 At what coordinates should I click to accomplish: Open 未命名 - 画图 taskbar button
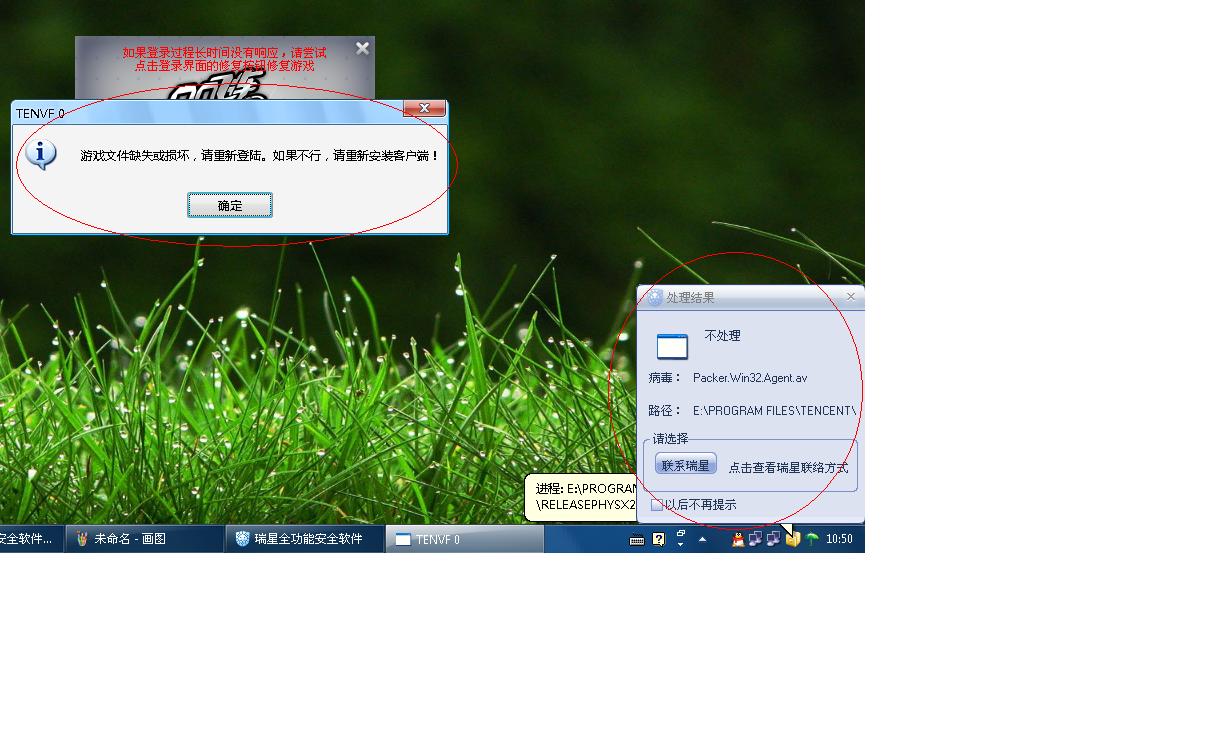click(144, 539)
